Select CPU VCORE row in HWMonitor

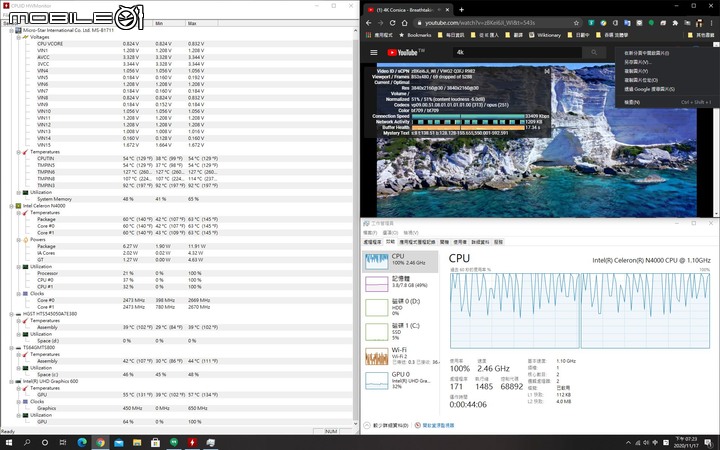click(177, 44)
